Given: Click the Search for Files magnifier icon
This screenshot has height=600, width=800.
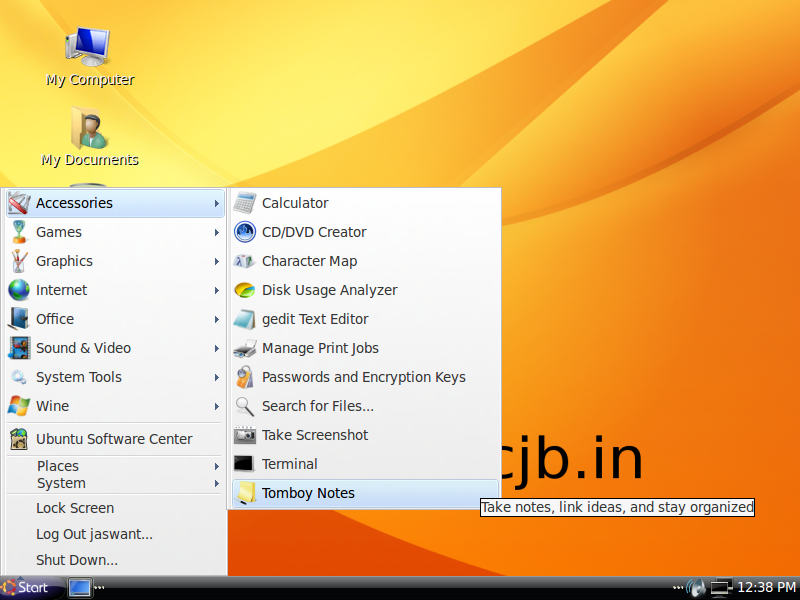Looking at the screenshot, I should pos(245,406).
